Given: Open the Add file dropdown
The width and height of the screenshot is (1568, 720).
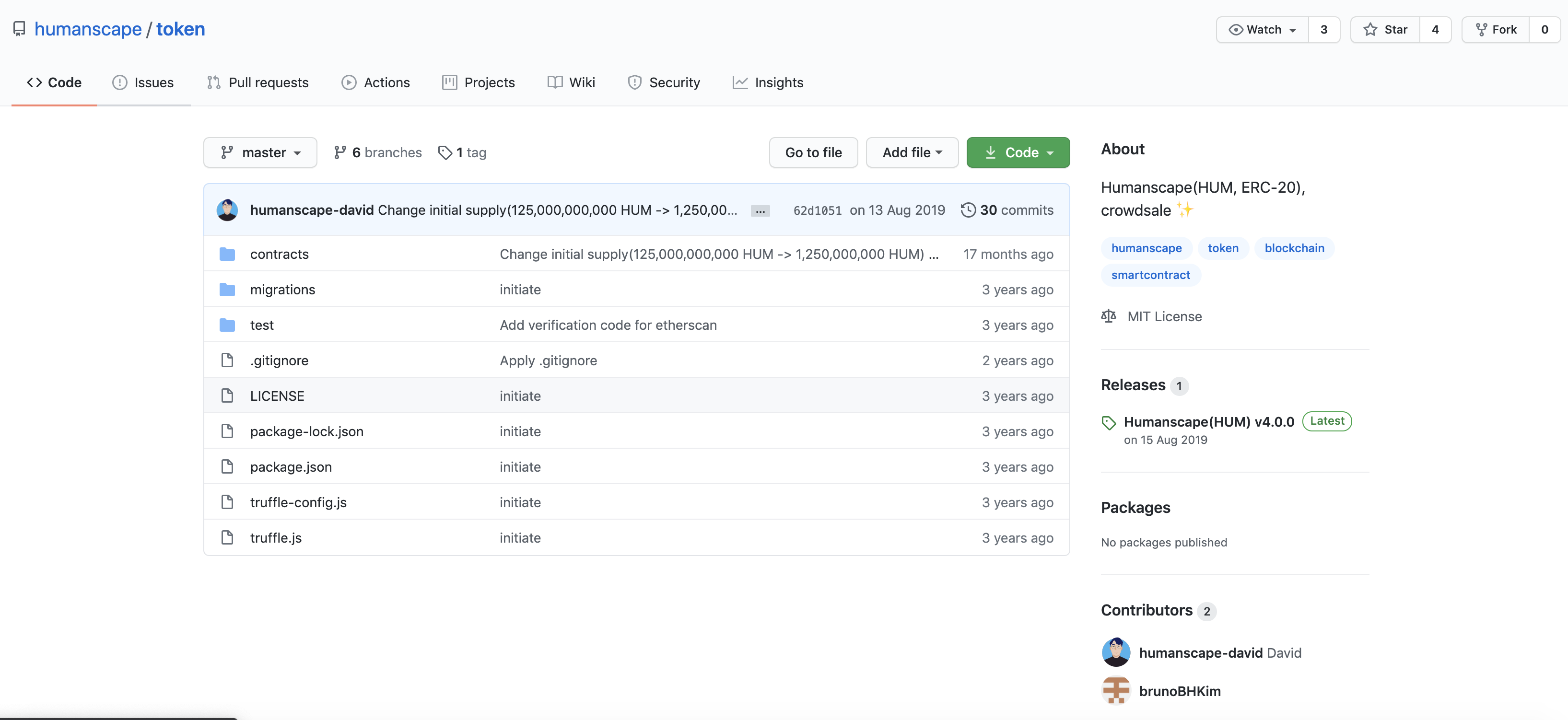Looking at the screenshot, I should click(912, 152).
